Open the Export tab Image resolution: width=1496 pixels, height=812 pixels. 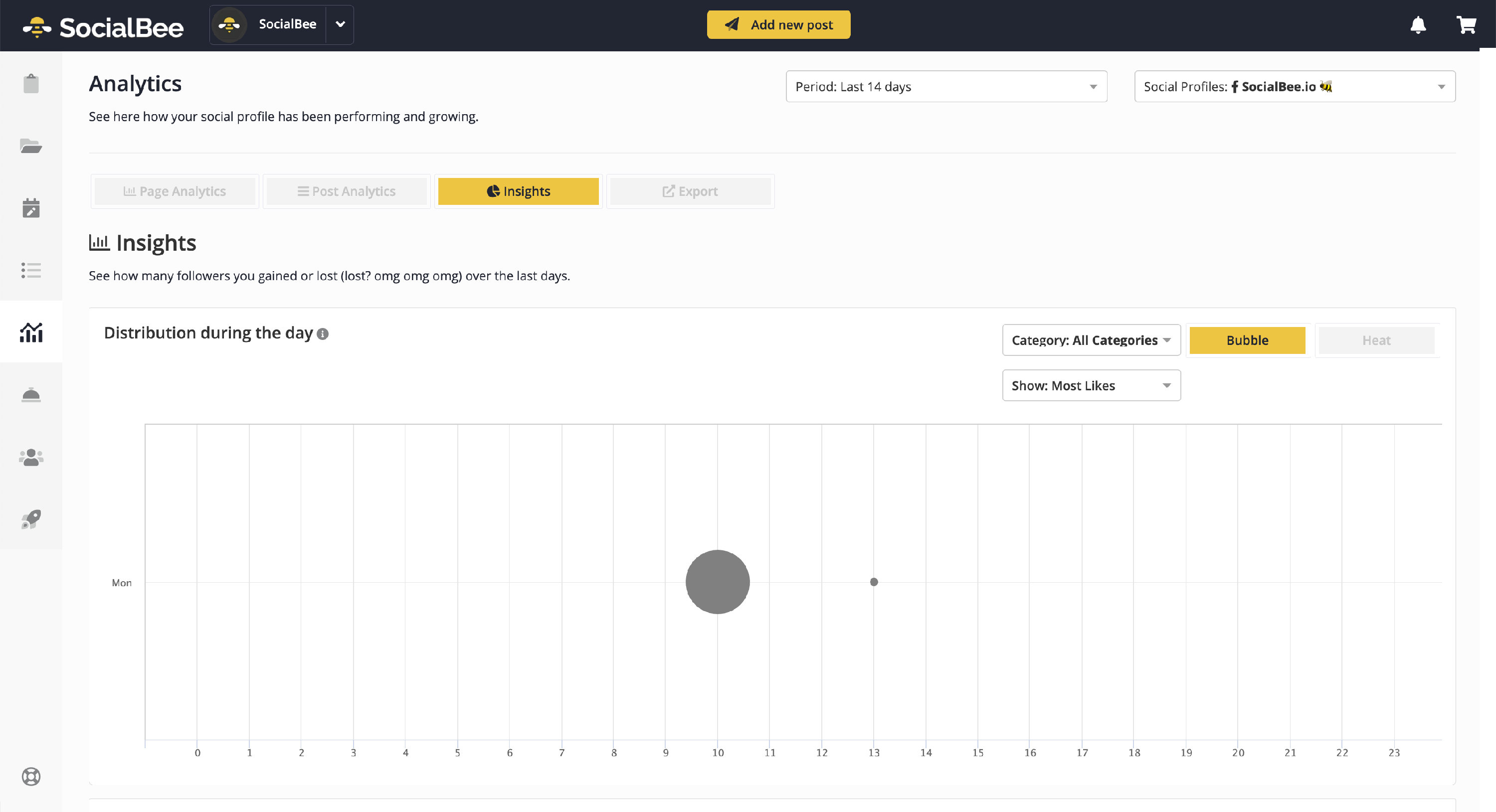(690, 191)
